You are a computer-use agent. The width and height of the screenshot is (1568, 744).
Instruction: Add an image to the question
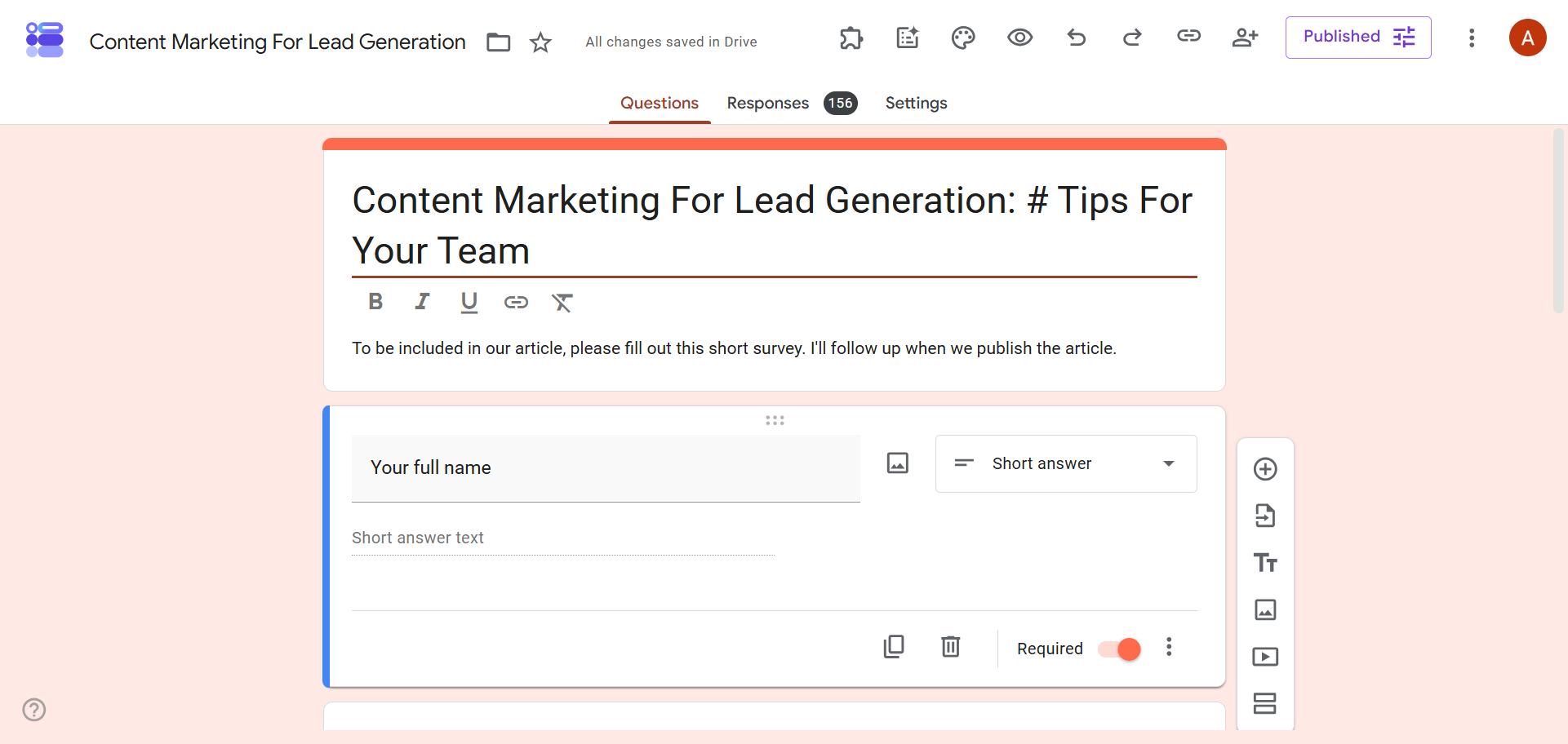pyautogui.click(x=898, y=463)
